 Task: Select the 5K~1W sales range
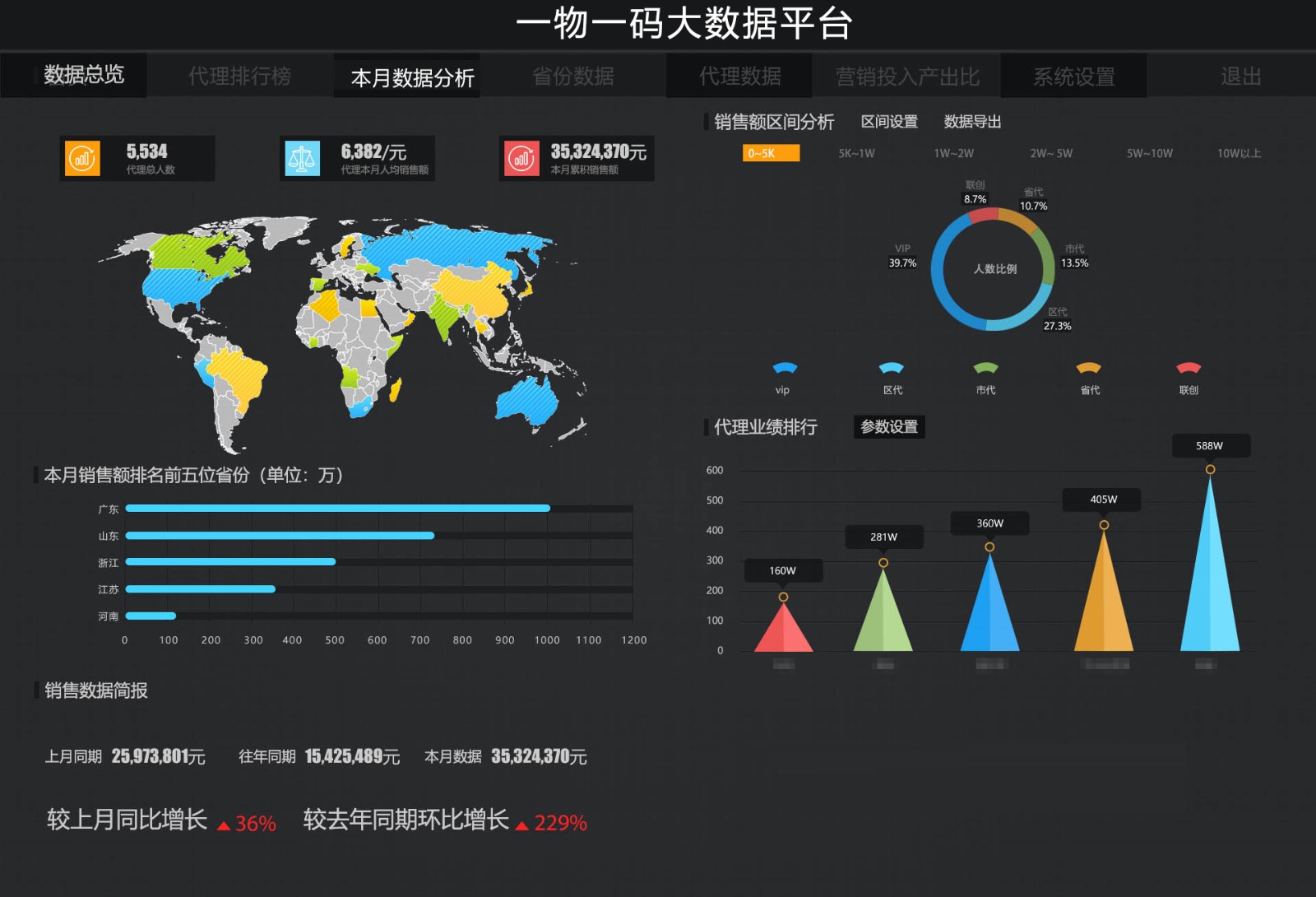pyautogui.click(x=856, y=153)
